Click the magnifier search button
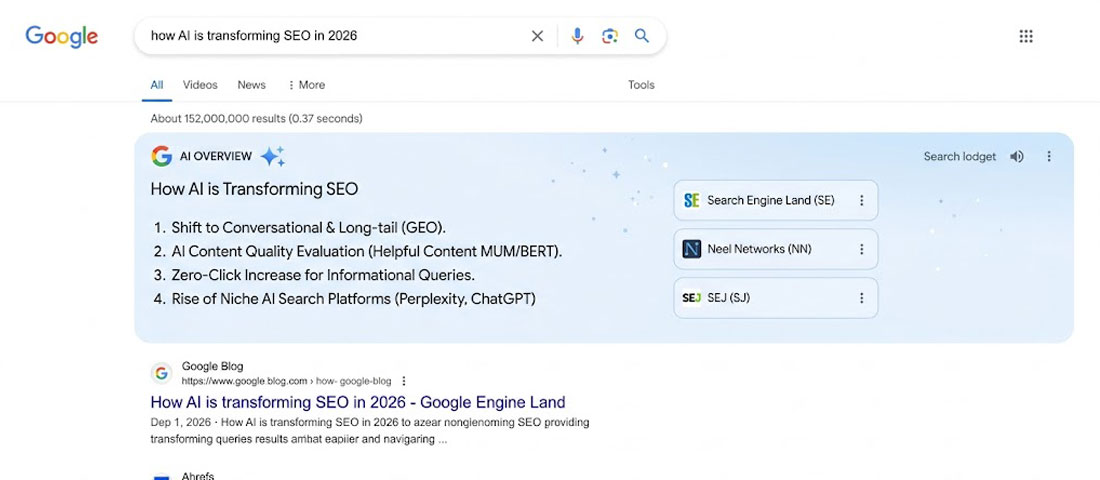This screenshot has height=480, width=1100. pos(642,36)
